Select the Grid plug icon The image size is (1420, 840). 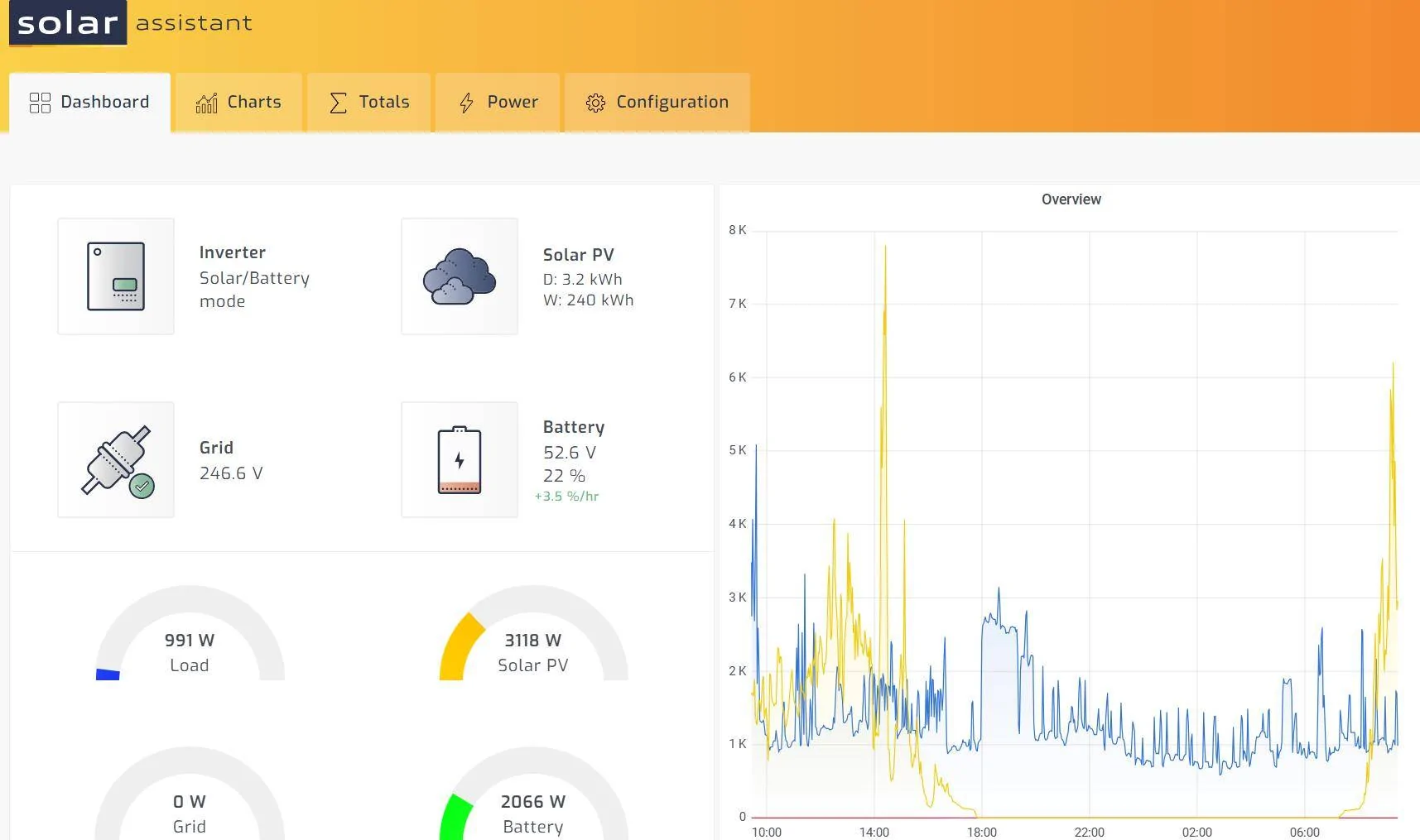116,460
